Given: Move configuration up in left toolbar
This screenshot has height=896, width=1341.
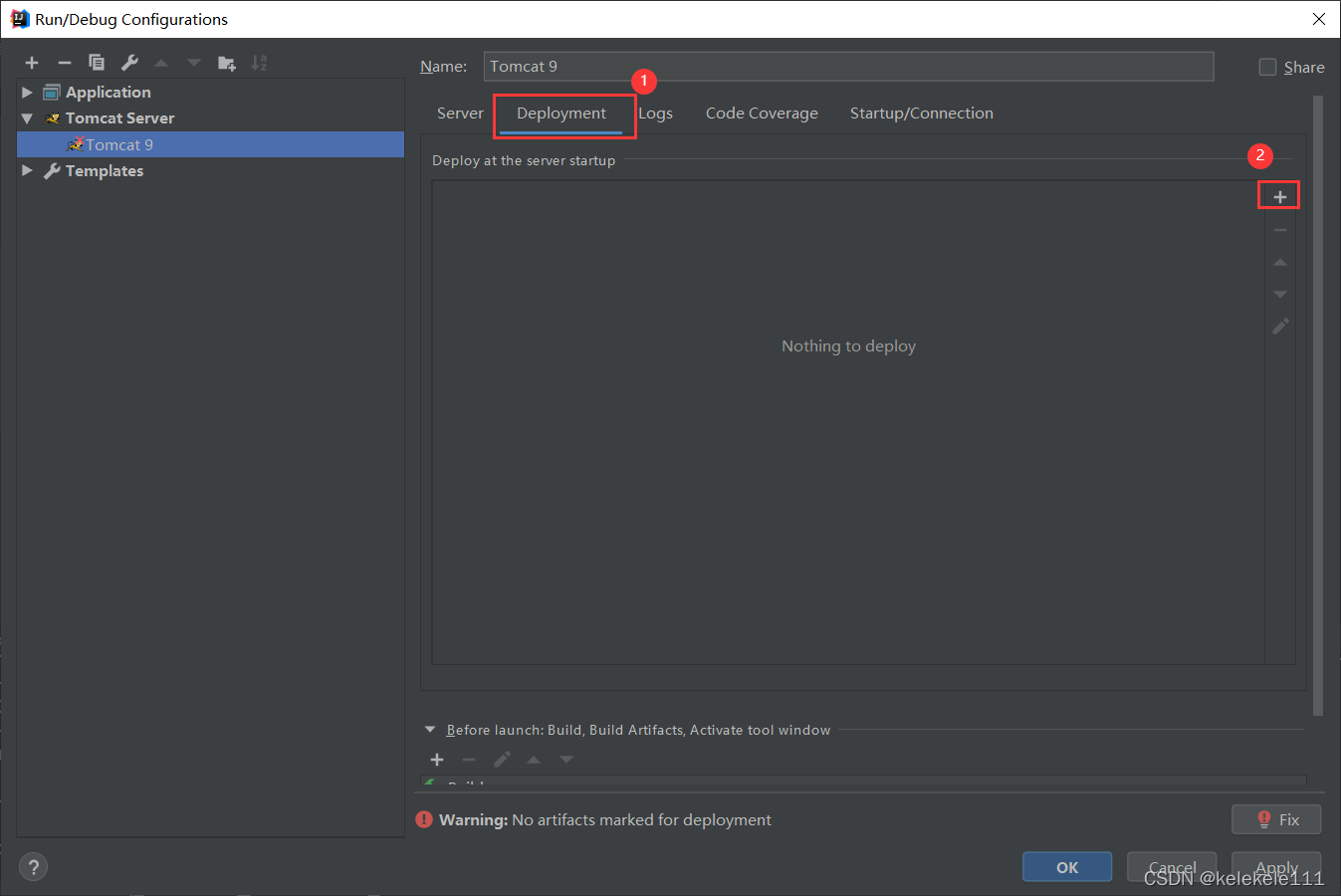Looking at the screenshot, I should tap(161, 63).
